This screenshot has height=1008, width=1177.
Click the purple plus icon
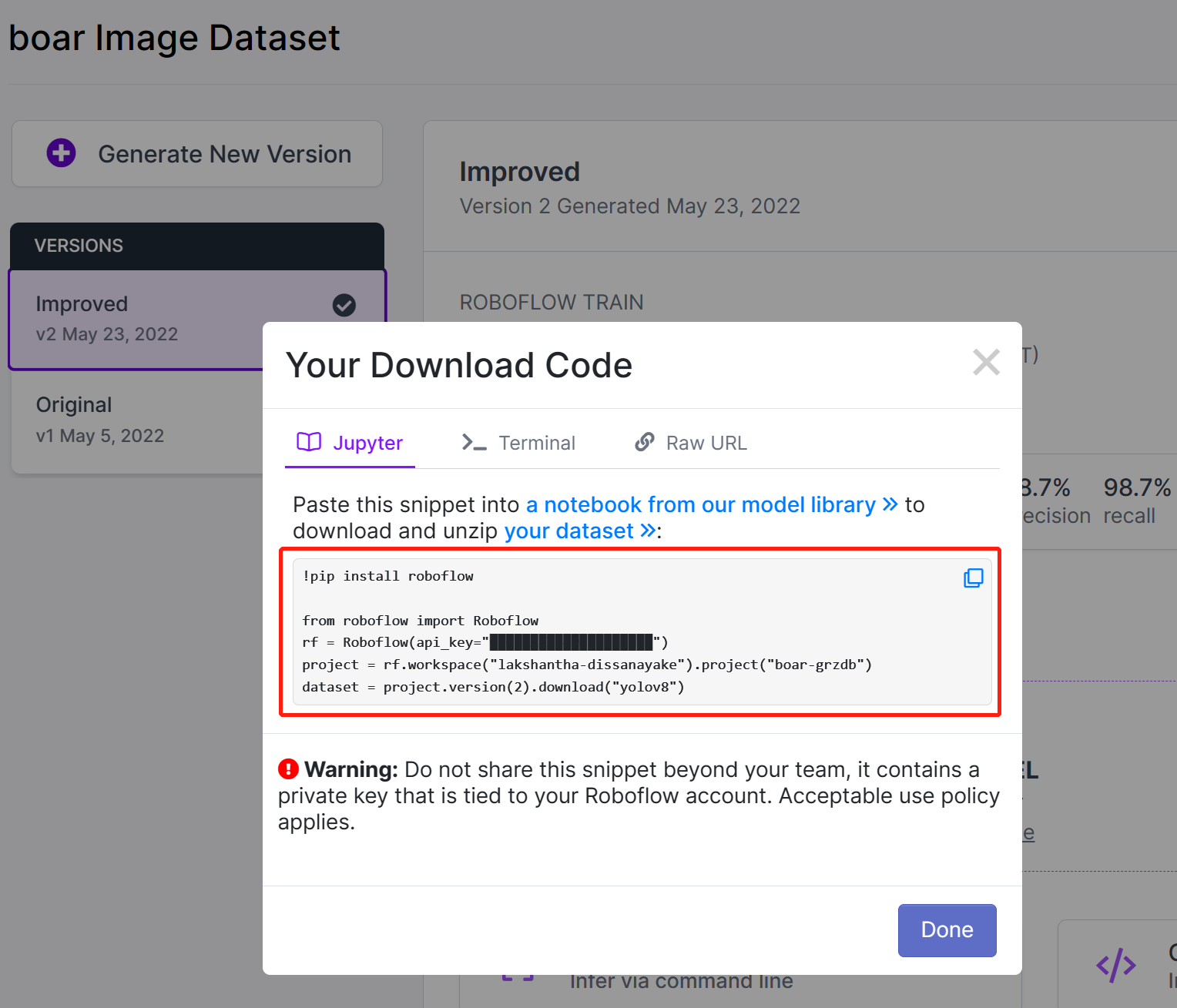coord(62,153)
